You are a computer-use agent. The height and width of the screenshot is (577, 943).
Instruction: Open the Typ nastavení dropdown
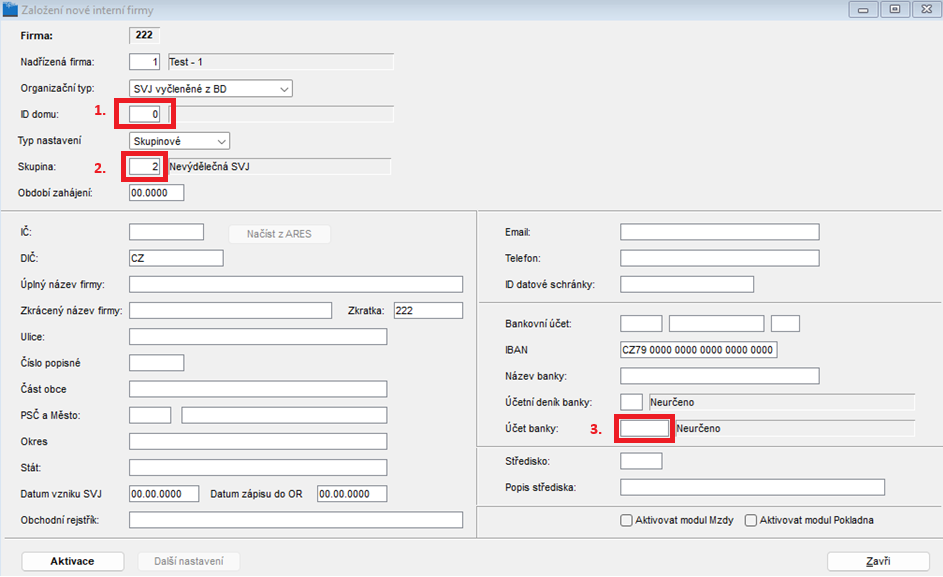click(179, 141)
